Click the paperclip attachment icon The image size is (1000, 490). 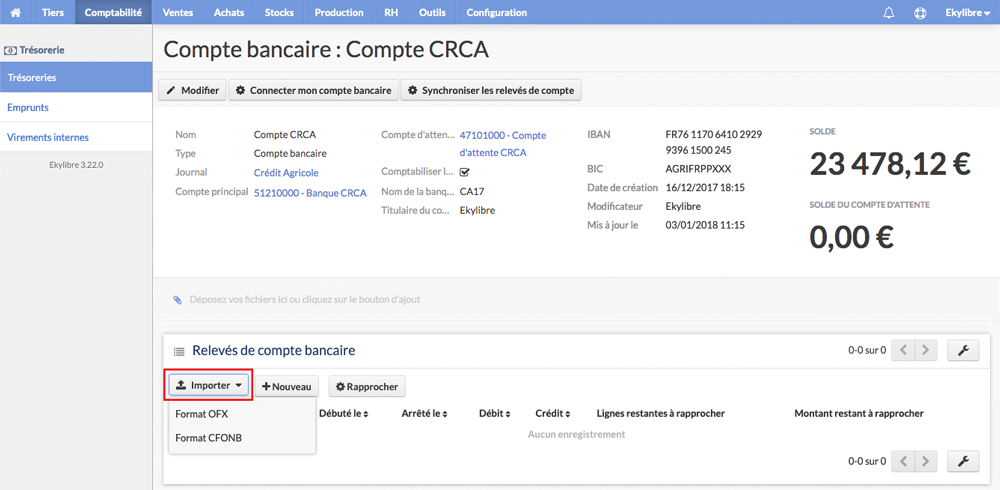[x=177, y=299]
